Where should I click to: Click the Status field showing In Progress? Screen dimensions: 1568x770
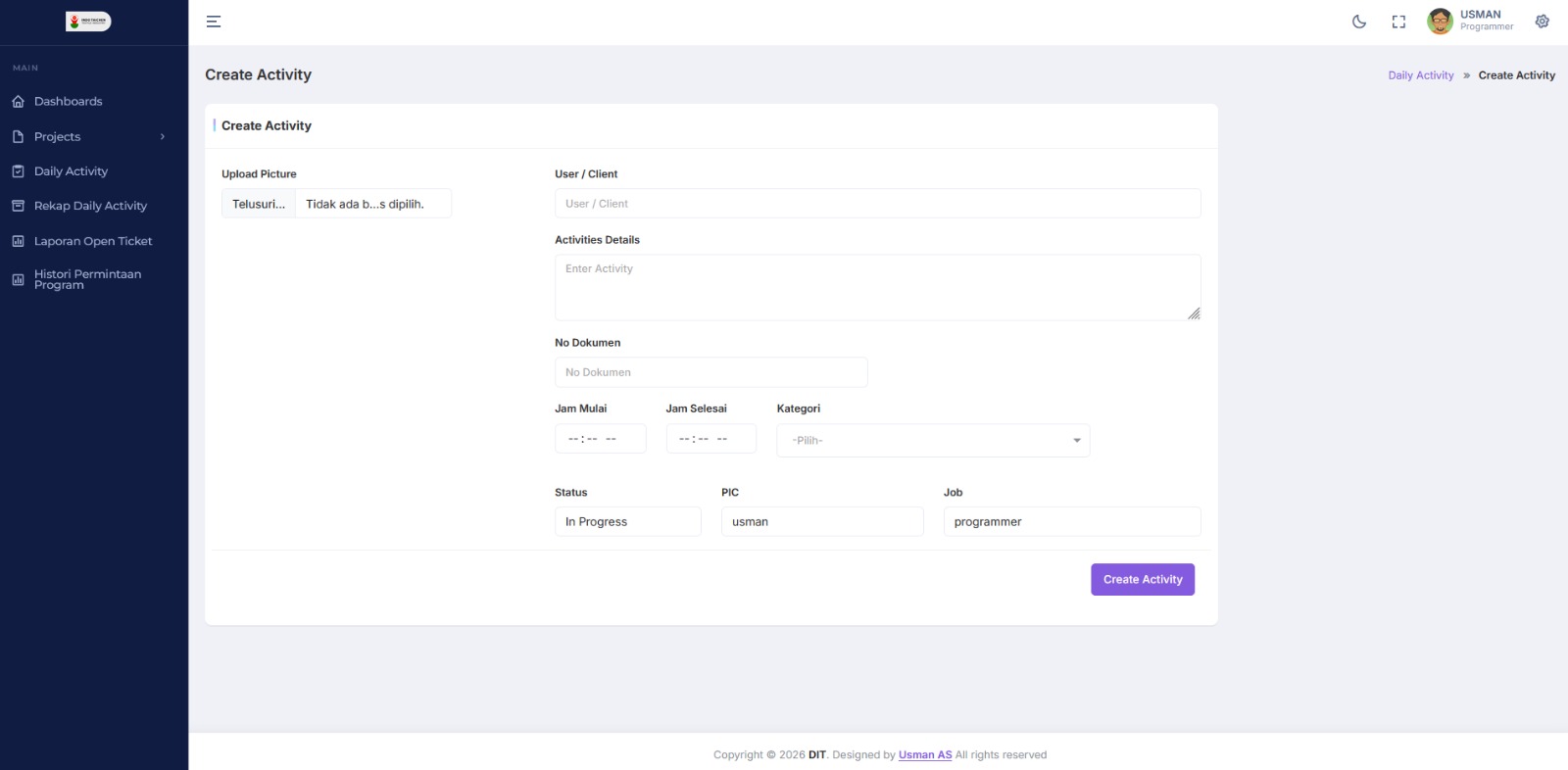[x=628, y=522]
